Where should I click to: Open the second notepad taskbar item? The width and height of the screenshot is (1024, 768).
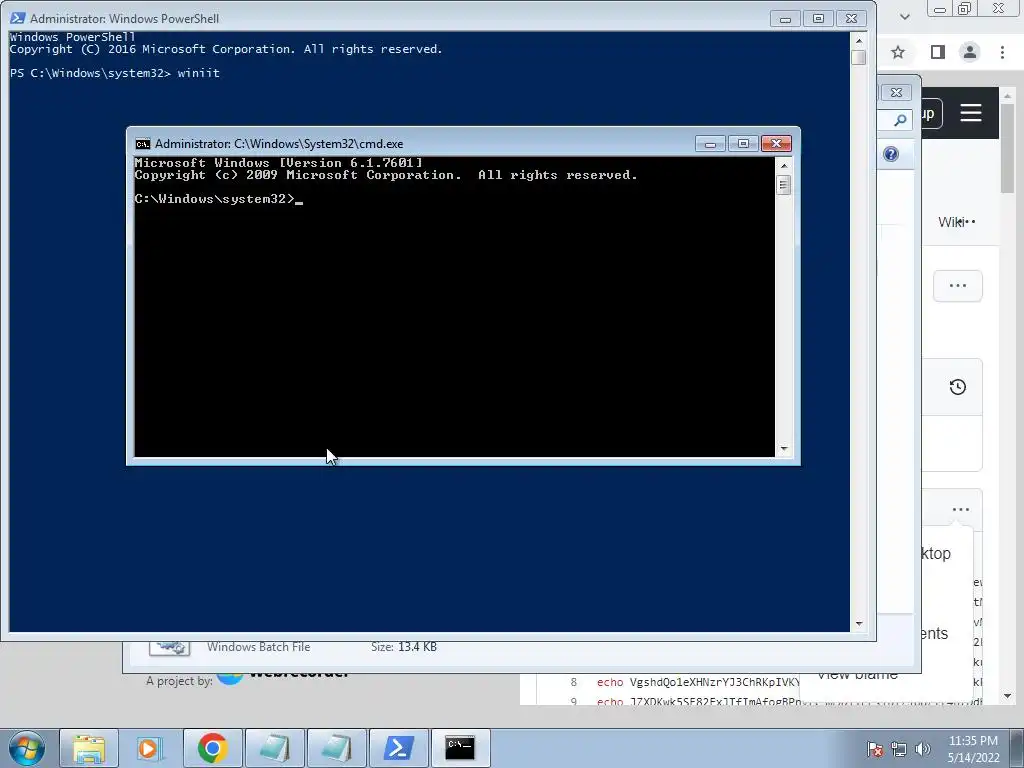pos(336,748)
